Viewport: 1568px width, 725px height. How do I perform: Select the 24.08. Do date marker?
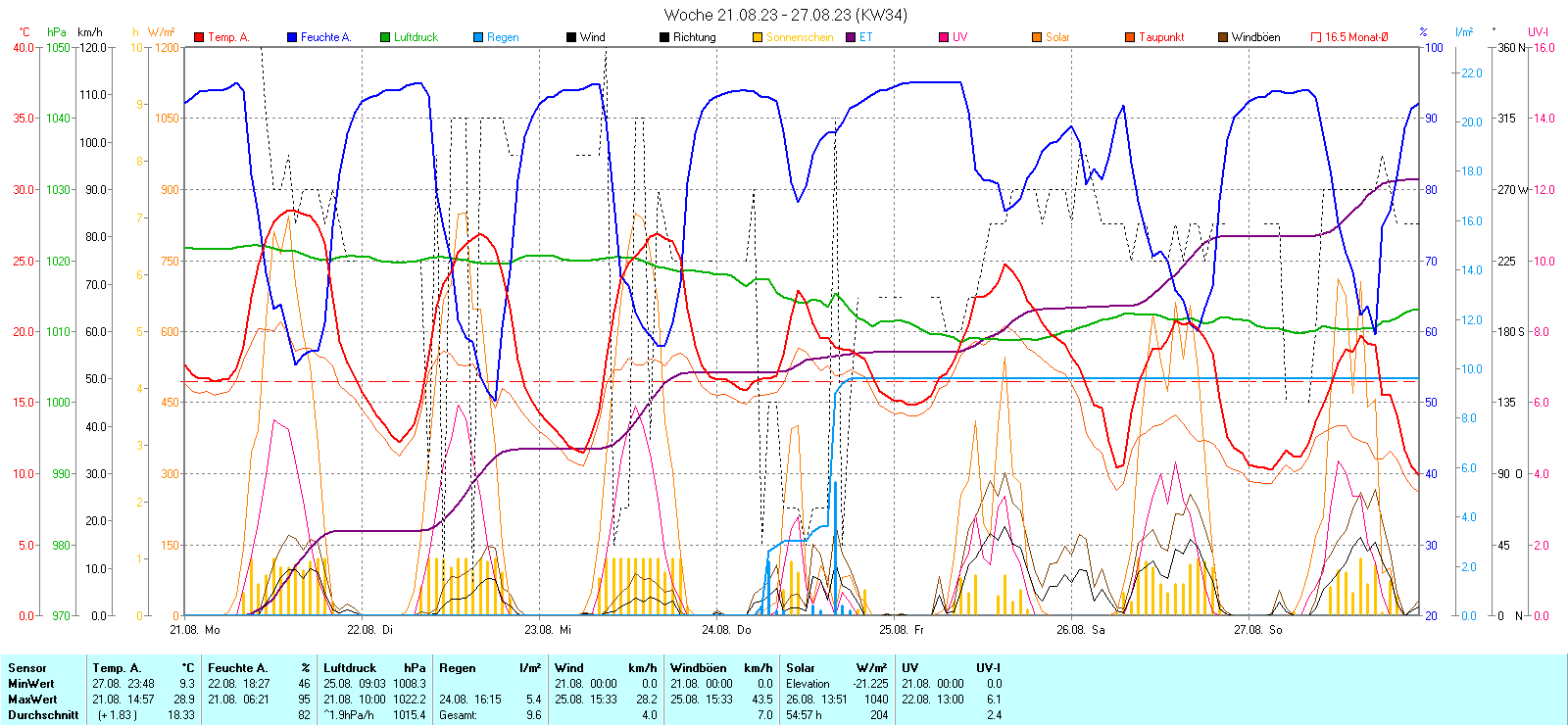[726, 630]
